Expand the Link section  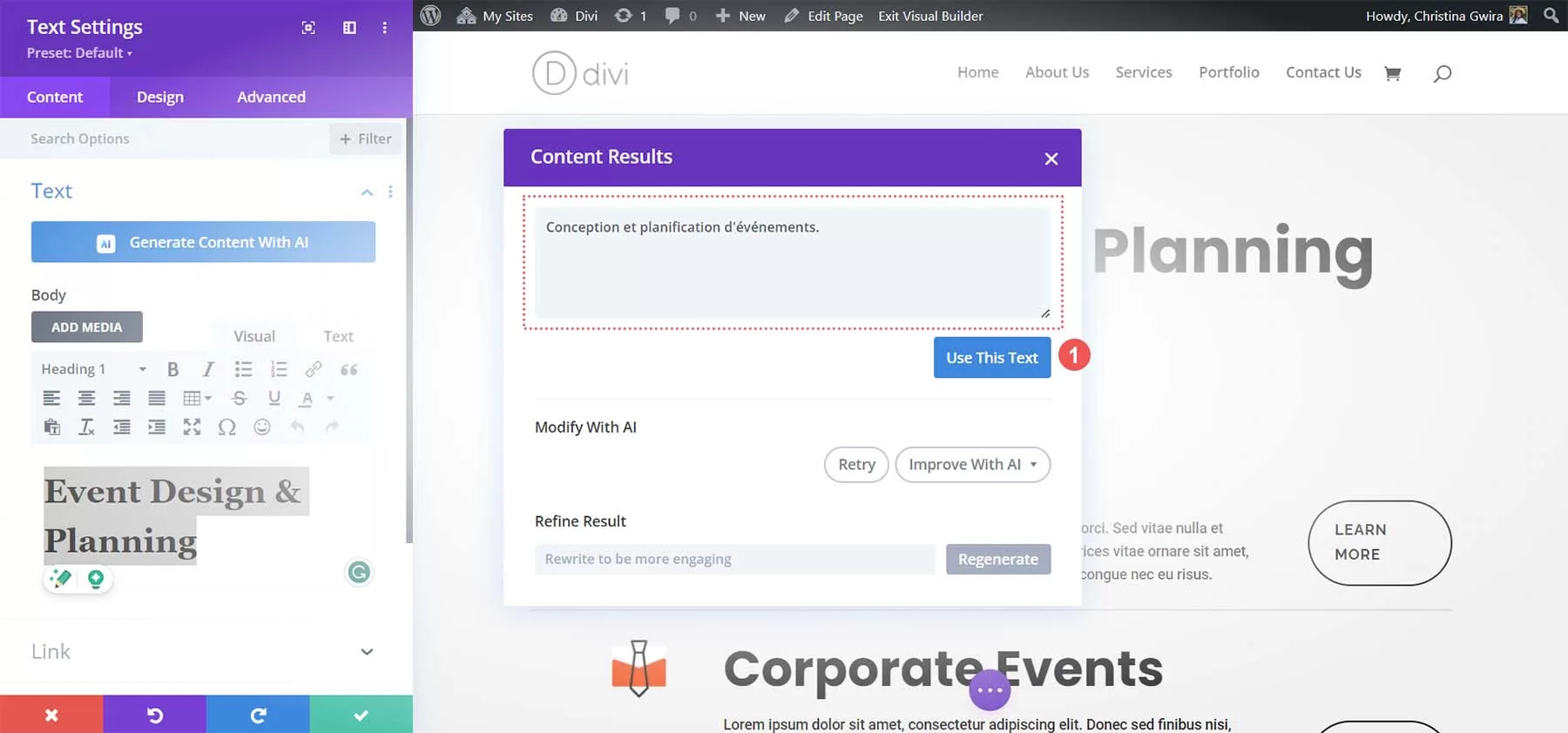367,651
